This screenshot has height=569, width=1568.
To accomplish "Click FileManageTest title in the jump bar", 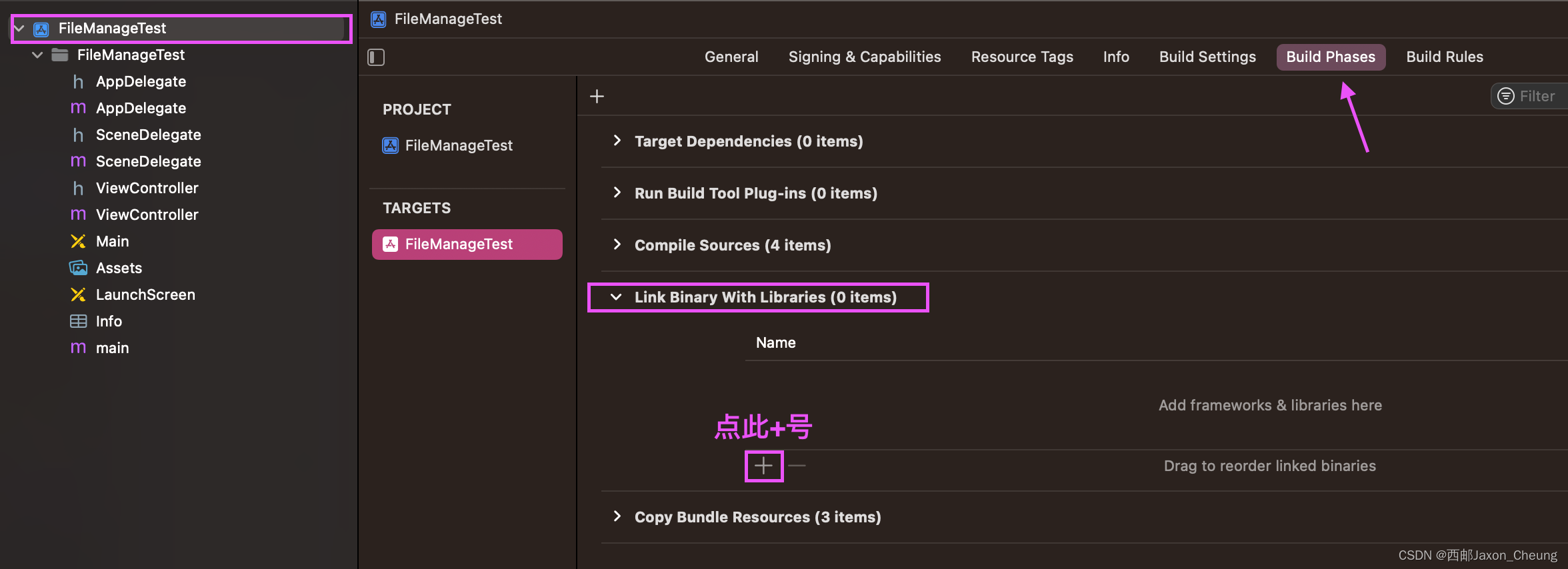I will coord(448,19).
